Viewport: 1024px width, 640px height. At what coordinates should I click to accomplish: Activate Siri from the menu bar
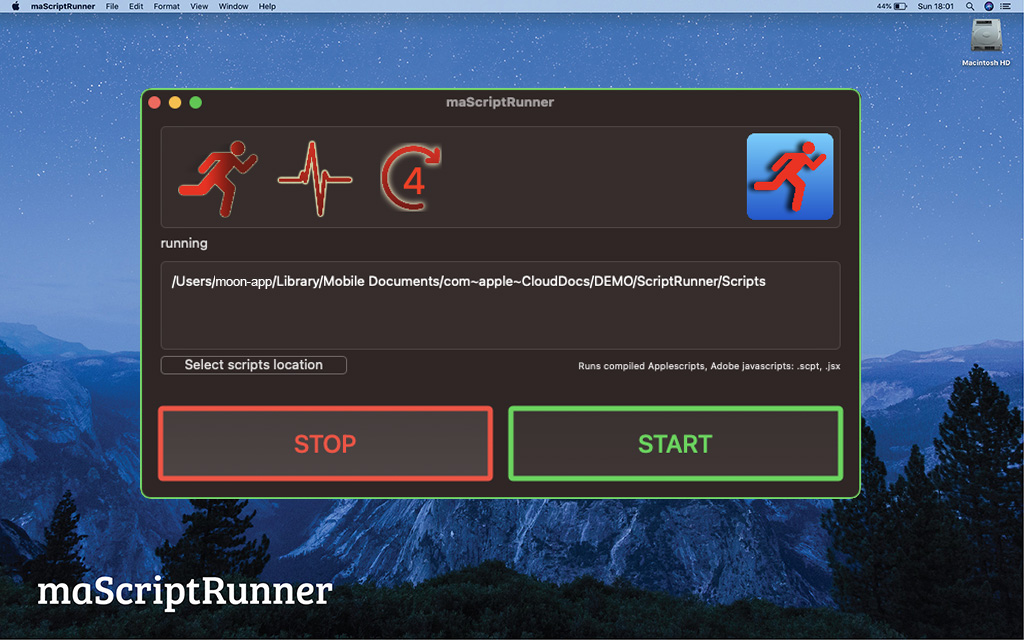(x=989, y=6)
